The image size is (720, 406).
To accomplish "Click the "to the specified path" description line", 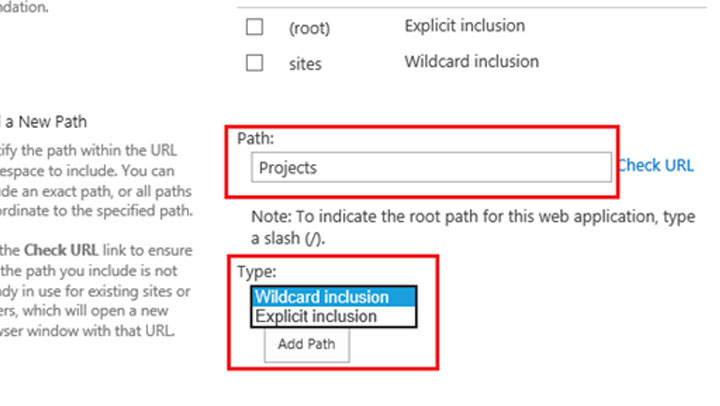I will pos(97,209).
